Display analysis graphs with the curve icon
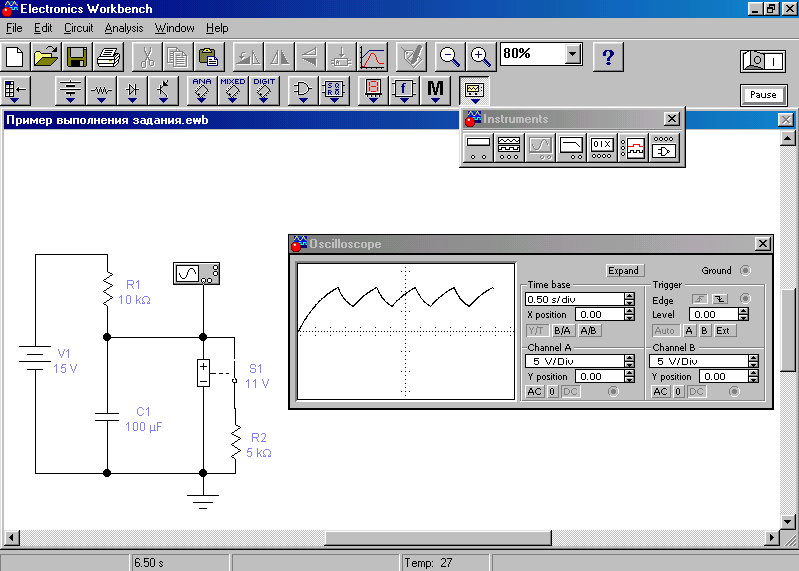The image size is (799, 571). point(372,57)
